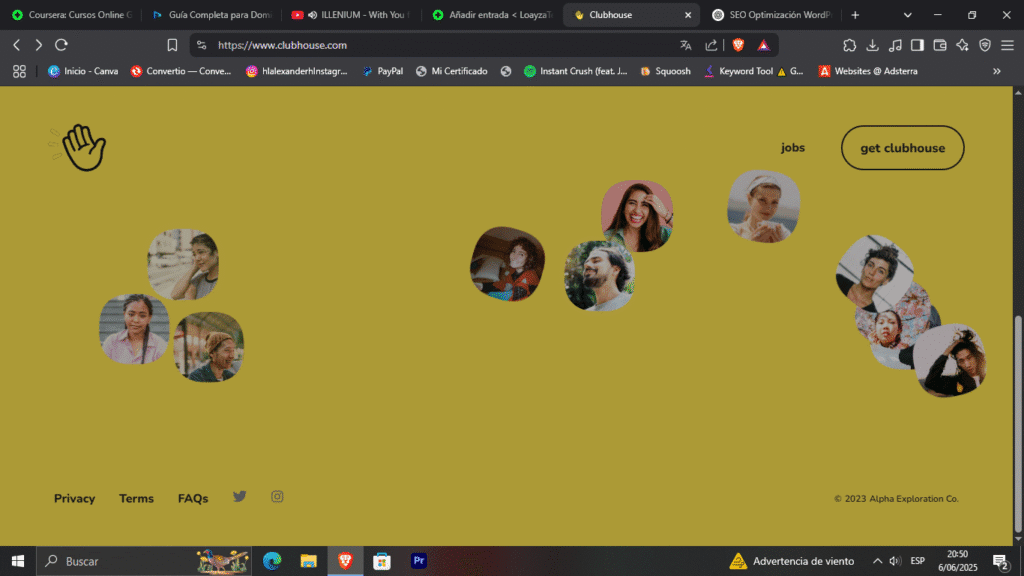Open the browser main hamburger menu
1024x576 pixels.
(x=1007, y=45)
